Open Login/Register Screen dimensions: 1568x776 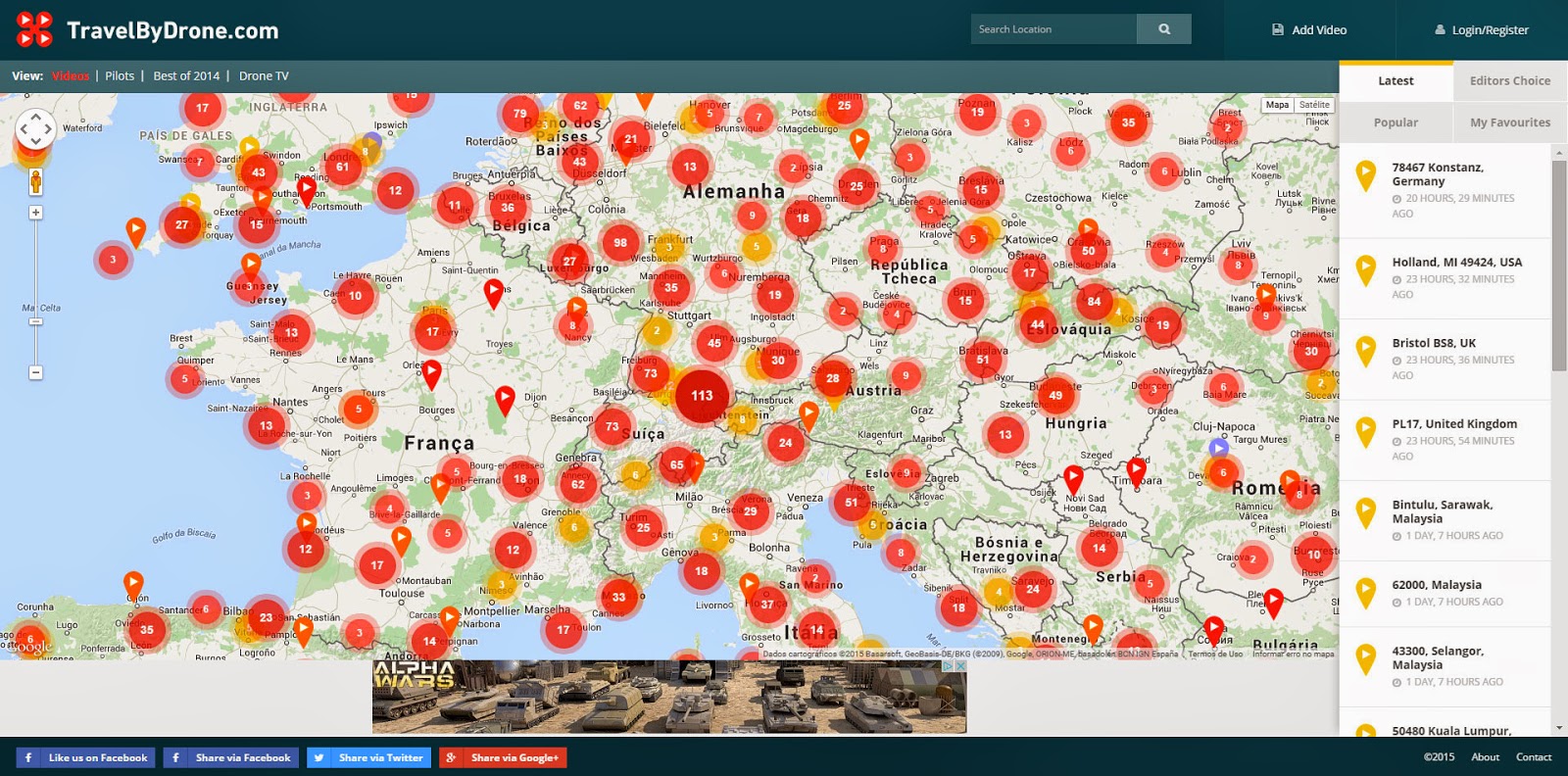coord(1482,30)
